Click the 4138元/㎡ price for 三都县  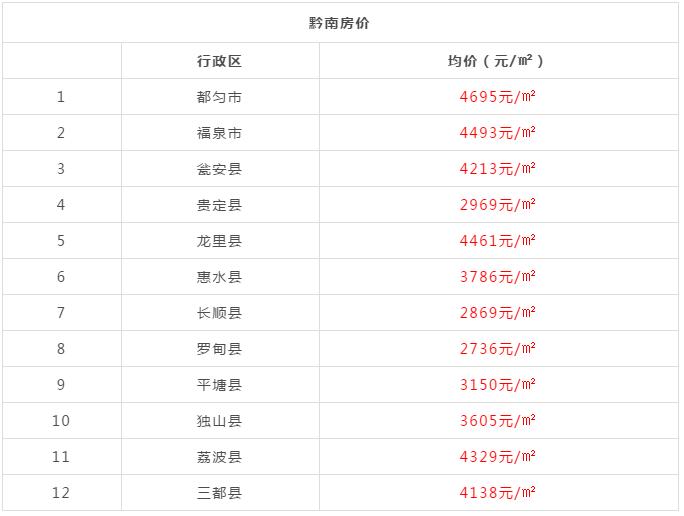497,493
